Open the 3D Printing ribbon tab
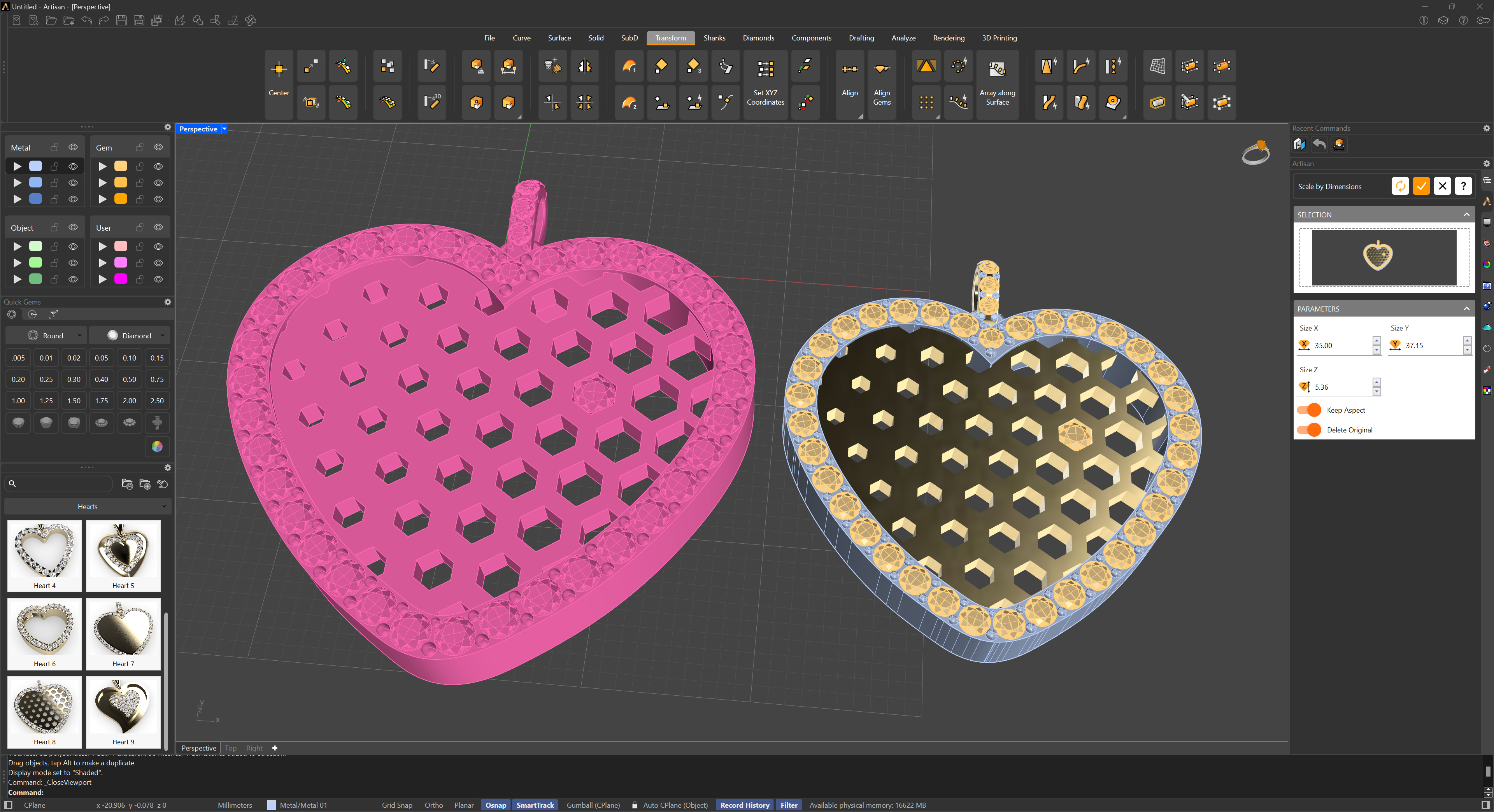The width and height of the screenshot is (1494, 812). pos(999,38)
